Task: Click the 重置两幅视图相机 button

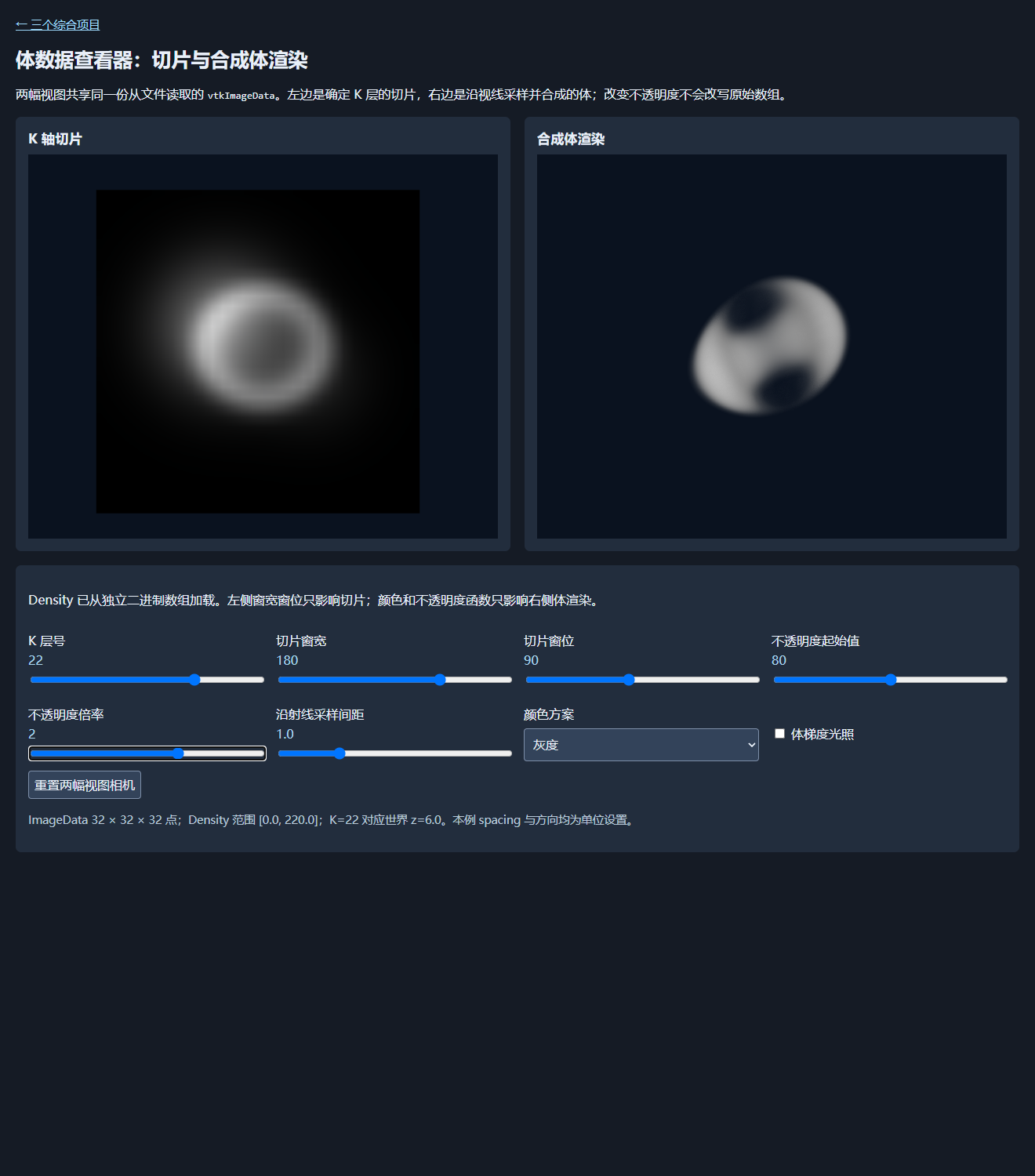Action: click(x=85, y=785)
